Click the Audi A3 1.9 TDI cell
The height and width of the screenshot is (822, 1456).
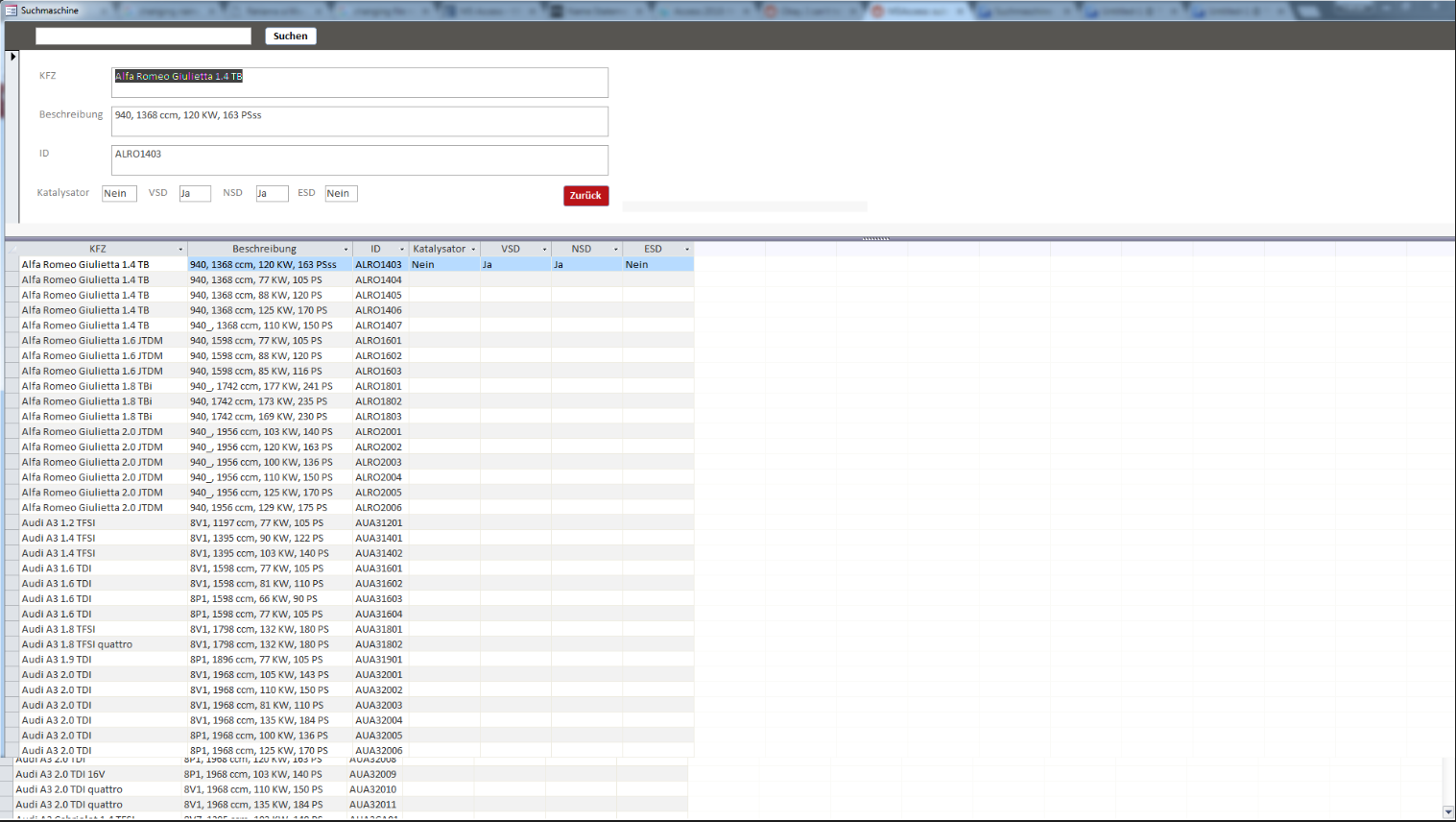pos(104,660)
